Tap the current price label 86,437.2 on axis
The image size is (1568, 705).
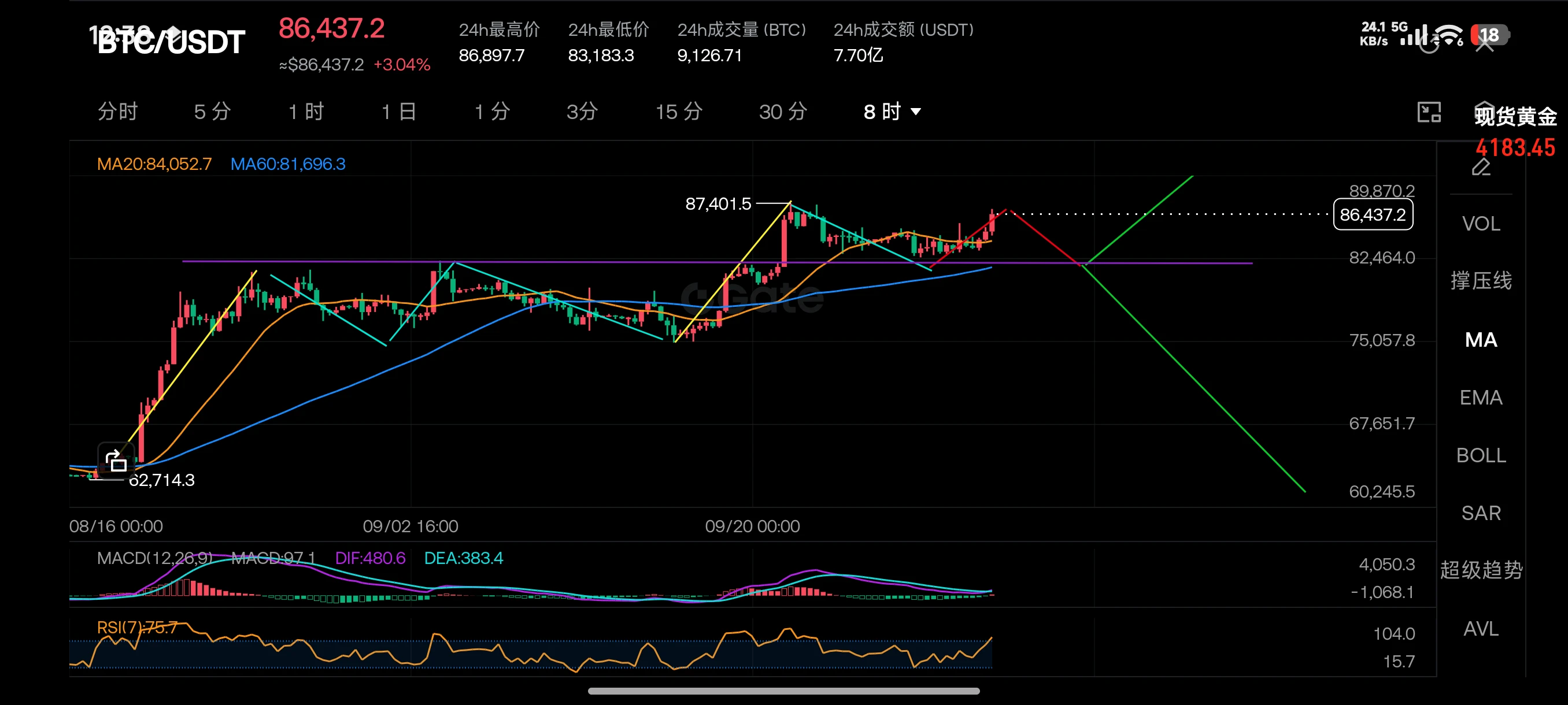tap(1373, 215)
